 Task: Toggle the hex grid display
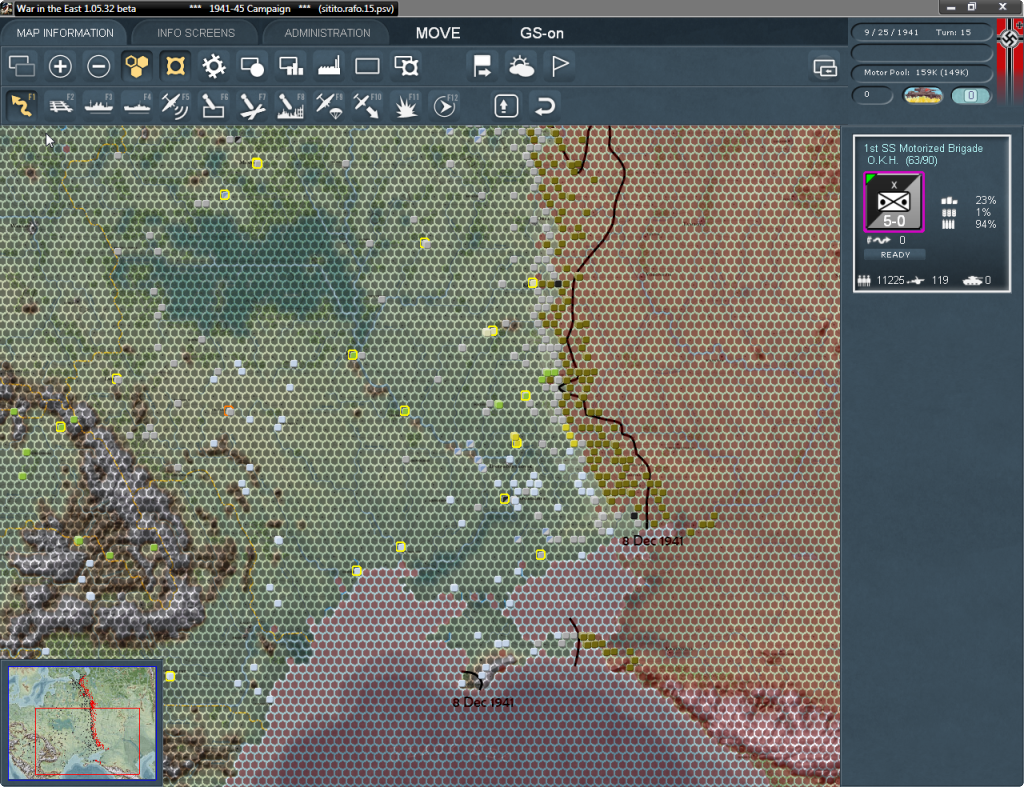(x=137, y=66)
